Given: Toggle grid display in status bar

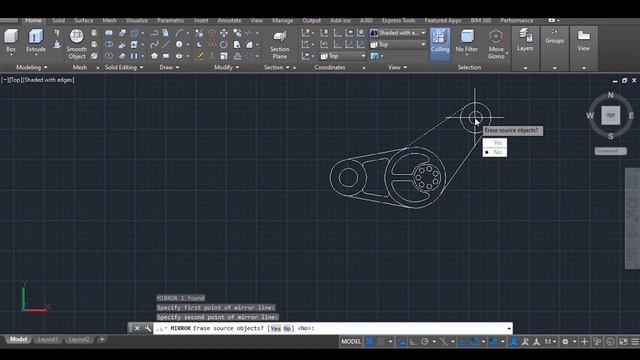Looking at the screenshot, I should [x=370, y=342].
